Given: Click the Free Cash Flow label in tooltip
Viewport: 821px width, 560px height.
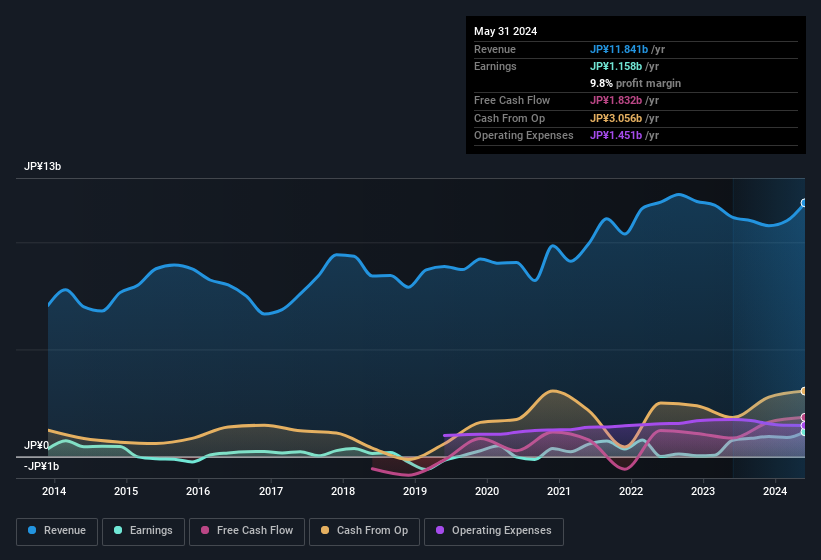Looking at the screenshot, I should (512, 100).
